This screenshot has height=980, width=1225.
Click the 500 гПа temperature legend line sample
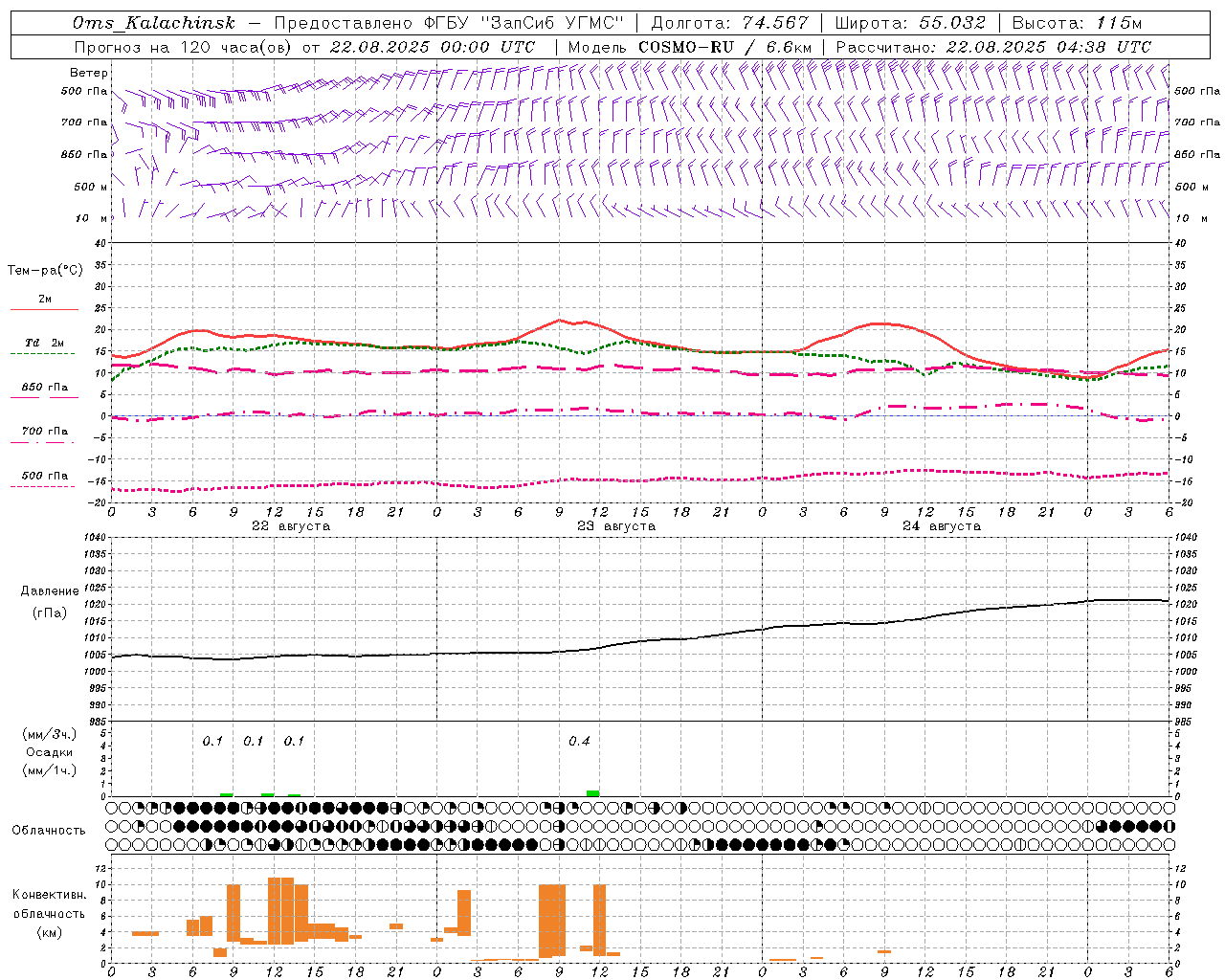[x=42, y=486]
